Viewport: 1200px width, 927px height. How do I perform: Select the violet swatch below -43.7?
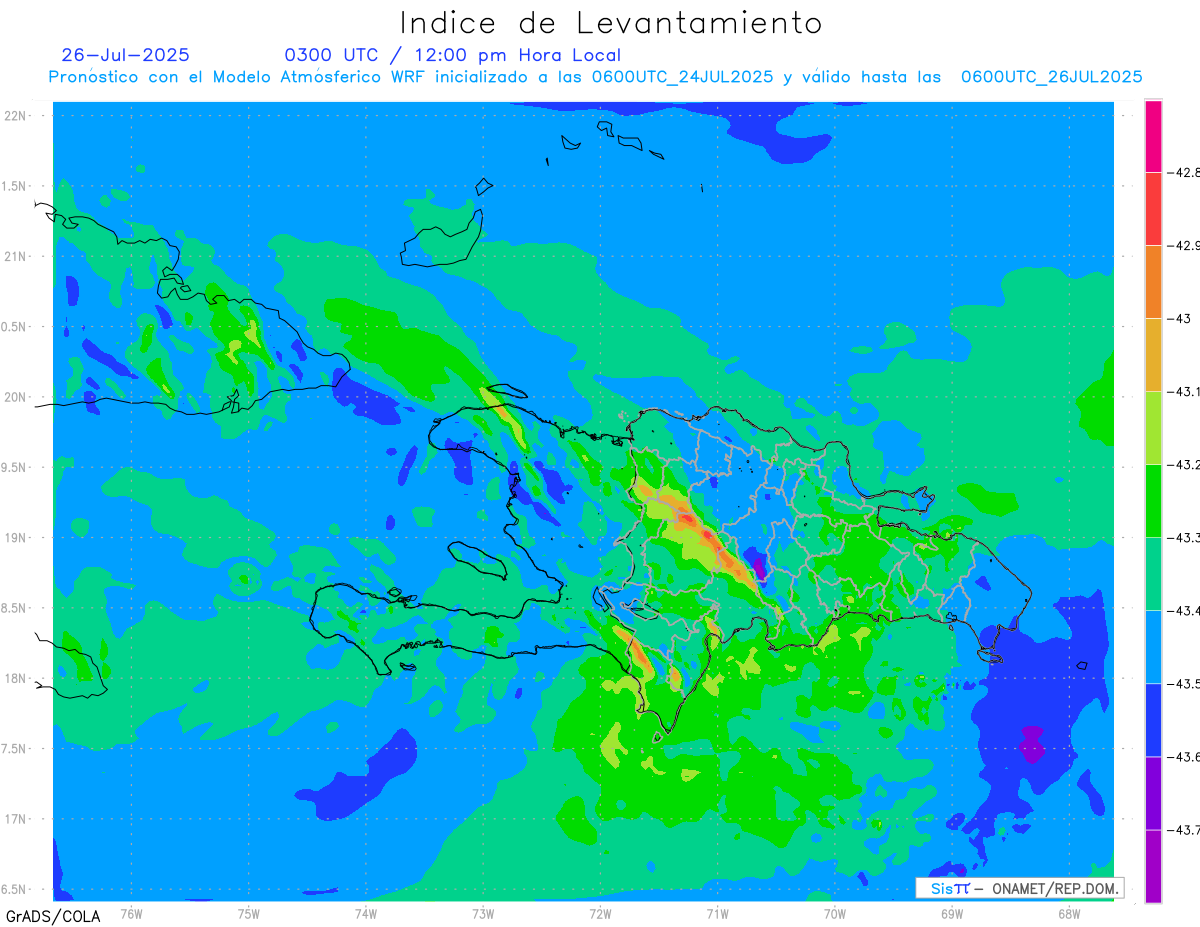1153,866
